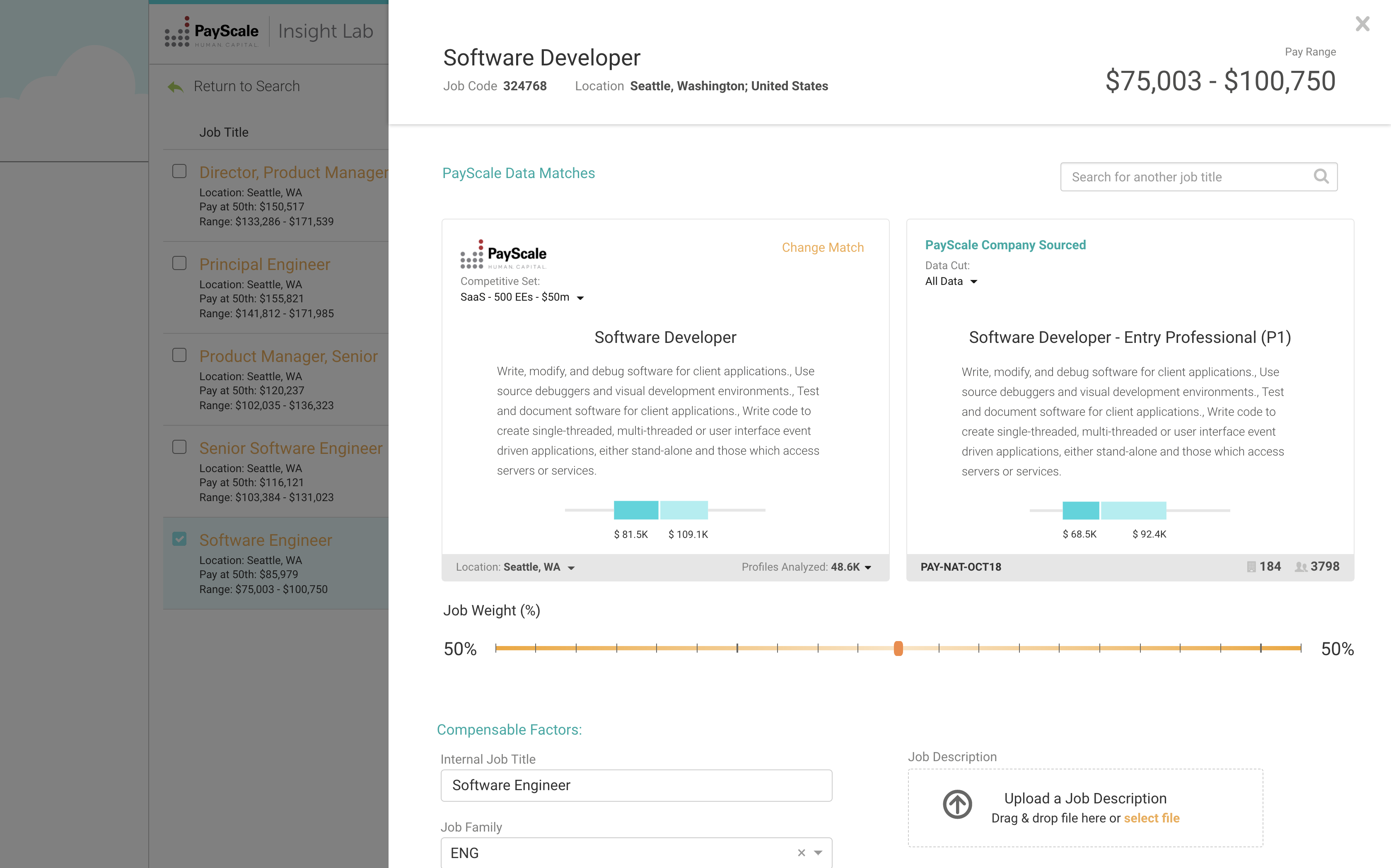
Task: Click the Internal Job Title input field
Action: click(x=636, y=785)
